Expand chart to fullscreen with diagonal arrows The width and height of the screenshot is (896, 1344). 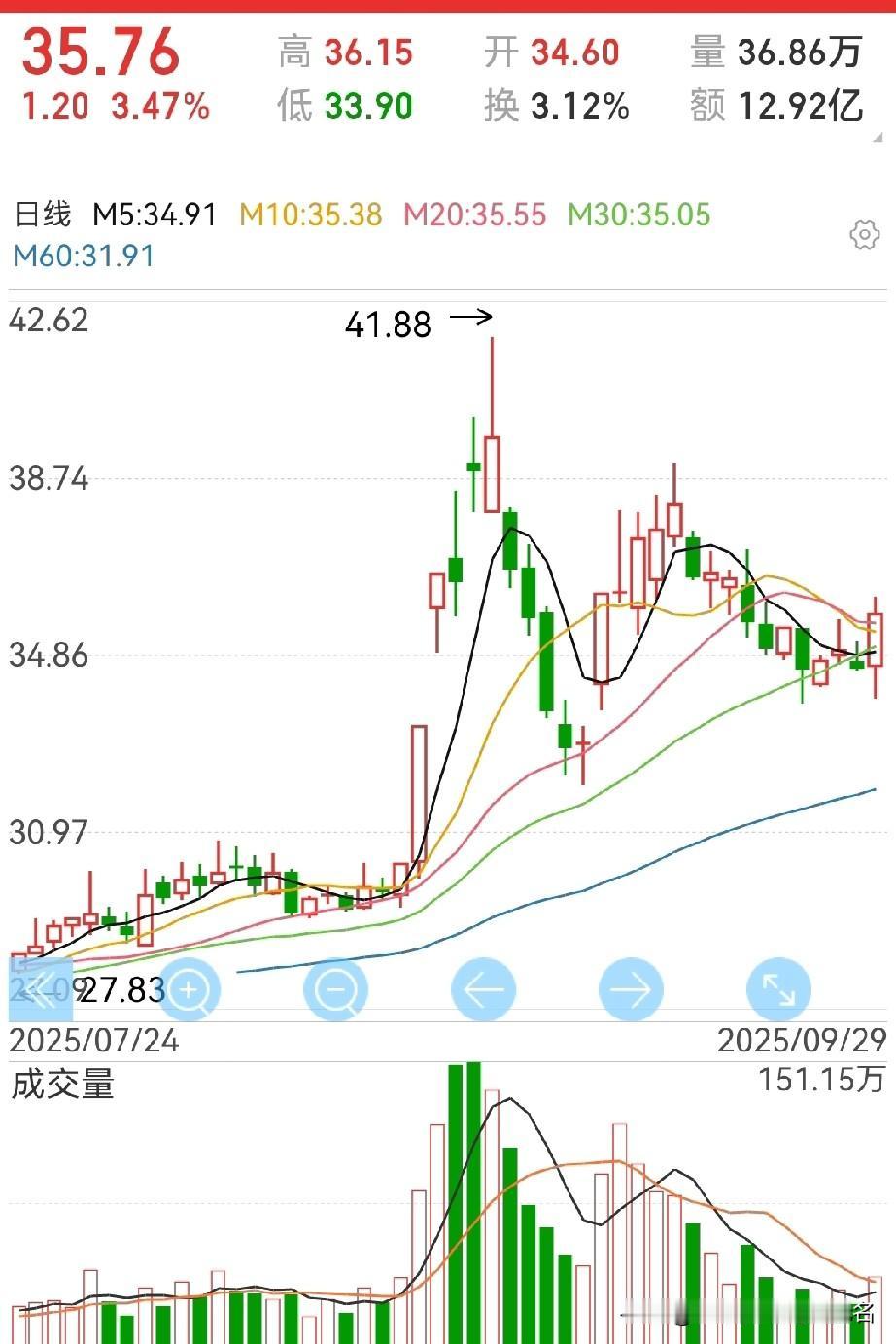coord(778,990)
